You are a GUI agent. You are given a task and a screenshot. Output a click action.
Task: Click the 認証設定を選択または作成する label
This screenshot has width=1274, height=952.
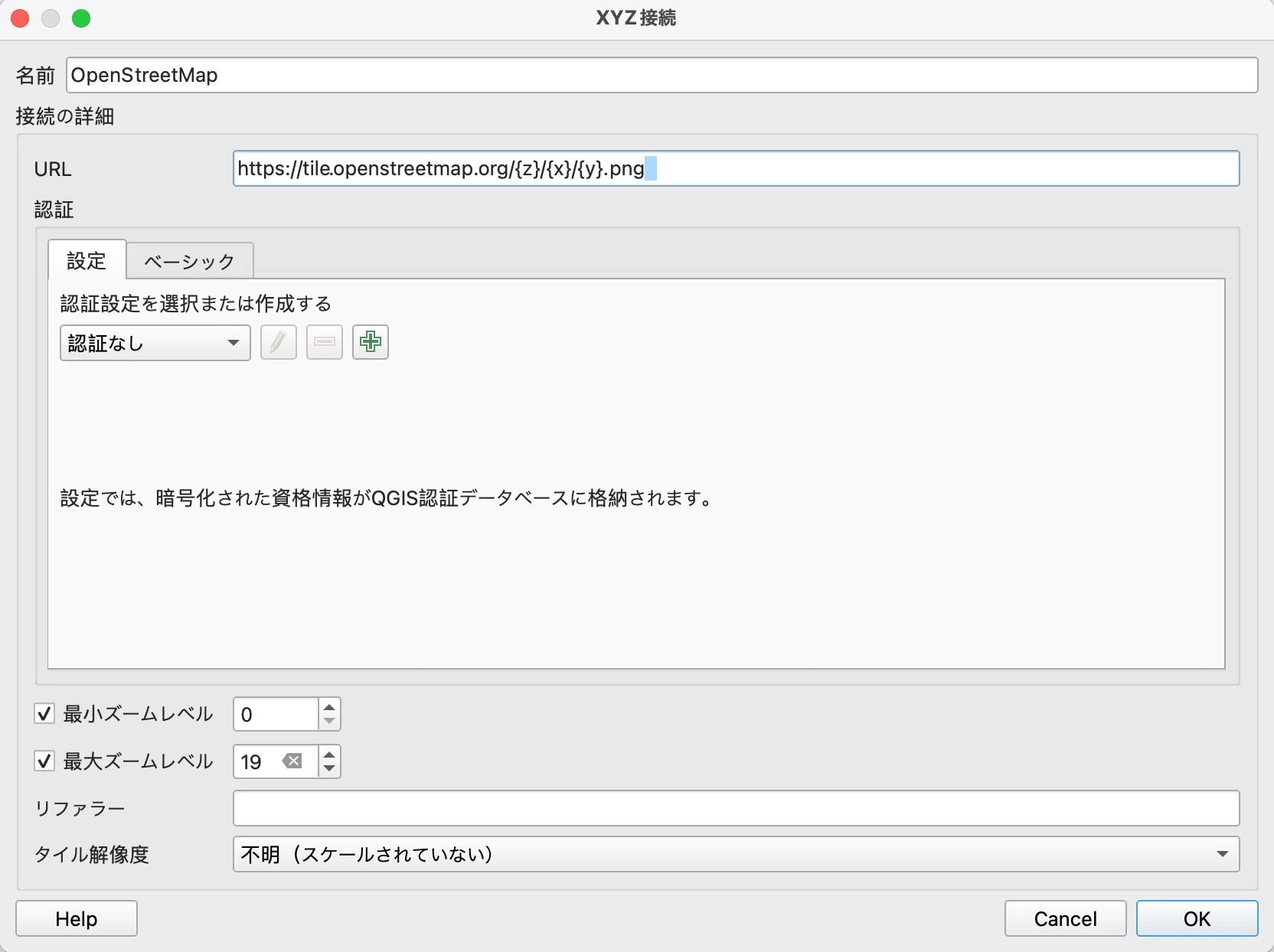[196, 304]
